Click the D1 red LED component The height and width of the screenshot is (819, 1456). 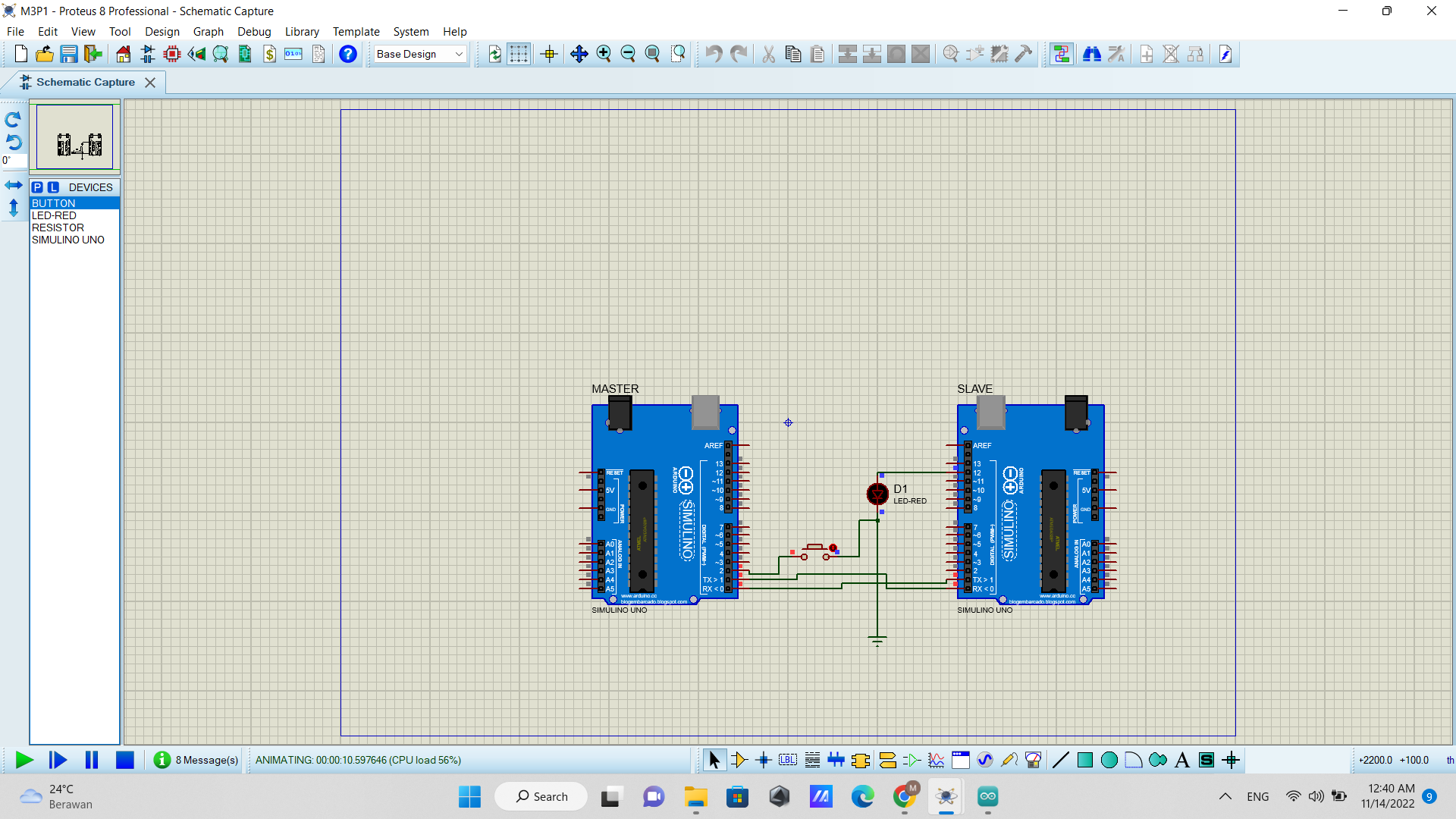pos(877,494)
